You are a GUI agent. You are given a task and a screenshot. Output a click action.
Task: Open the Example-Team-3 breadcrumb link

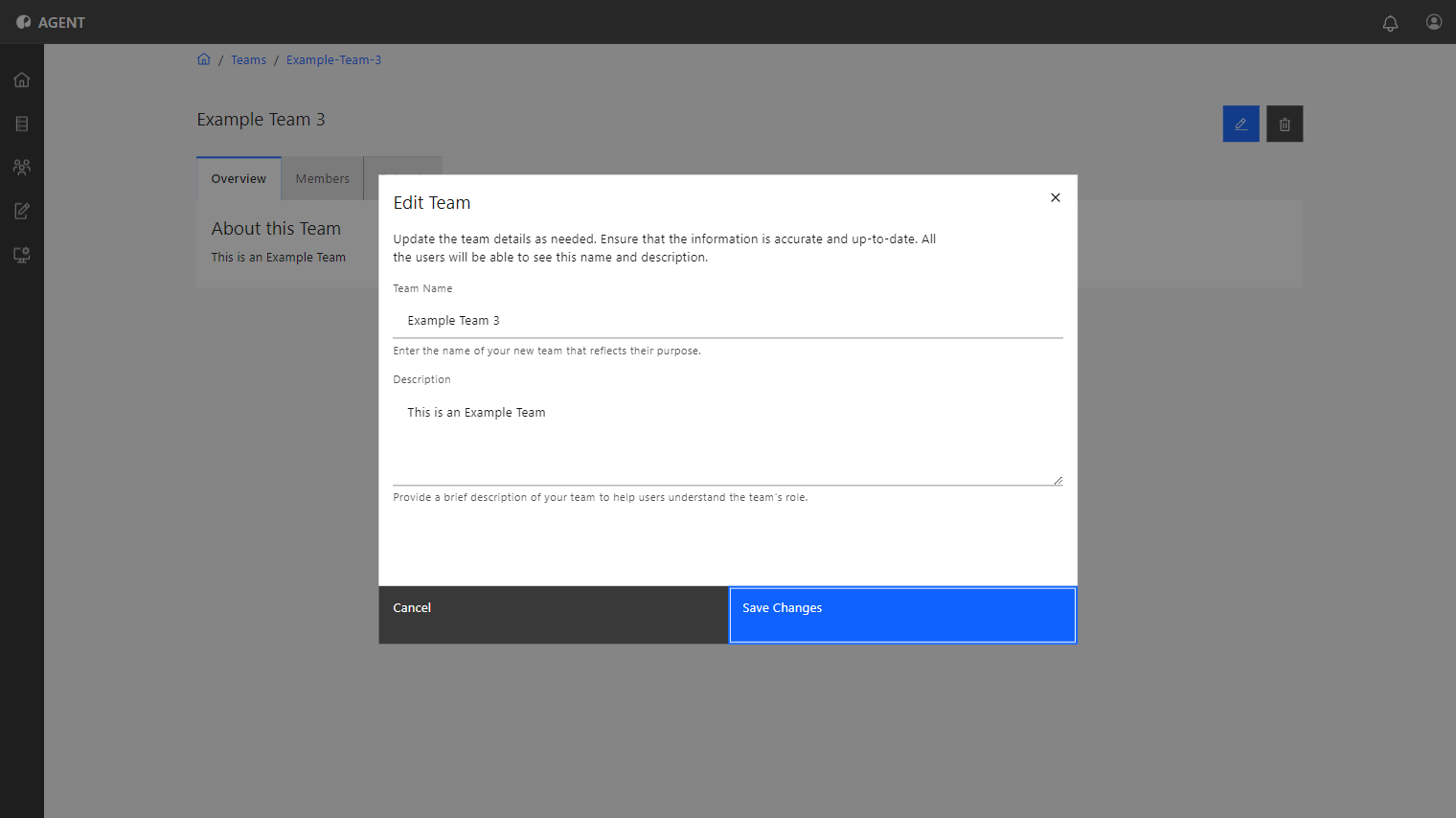point(333,59)
